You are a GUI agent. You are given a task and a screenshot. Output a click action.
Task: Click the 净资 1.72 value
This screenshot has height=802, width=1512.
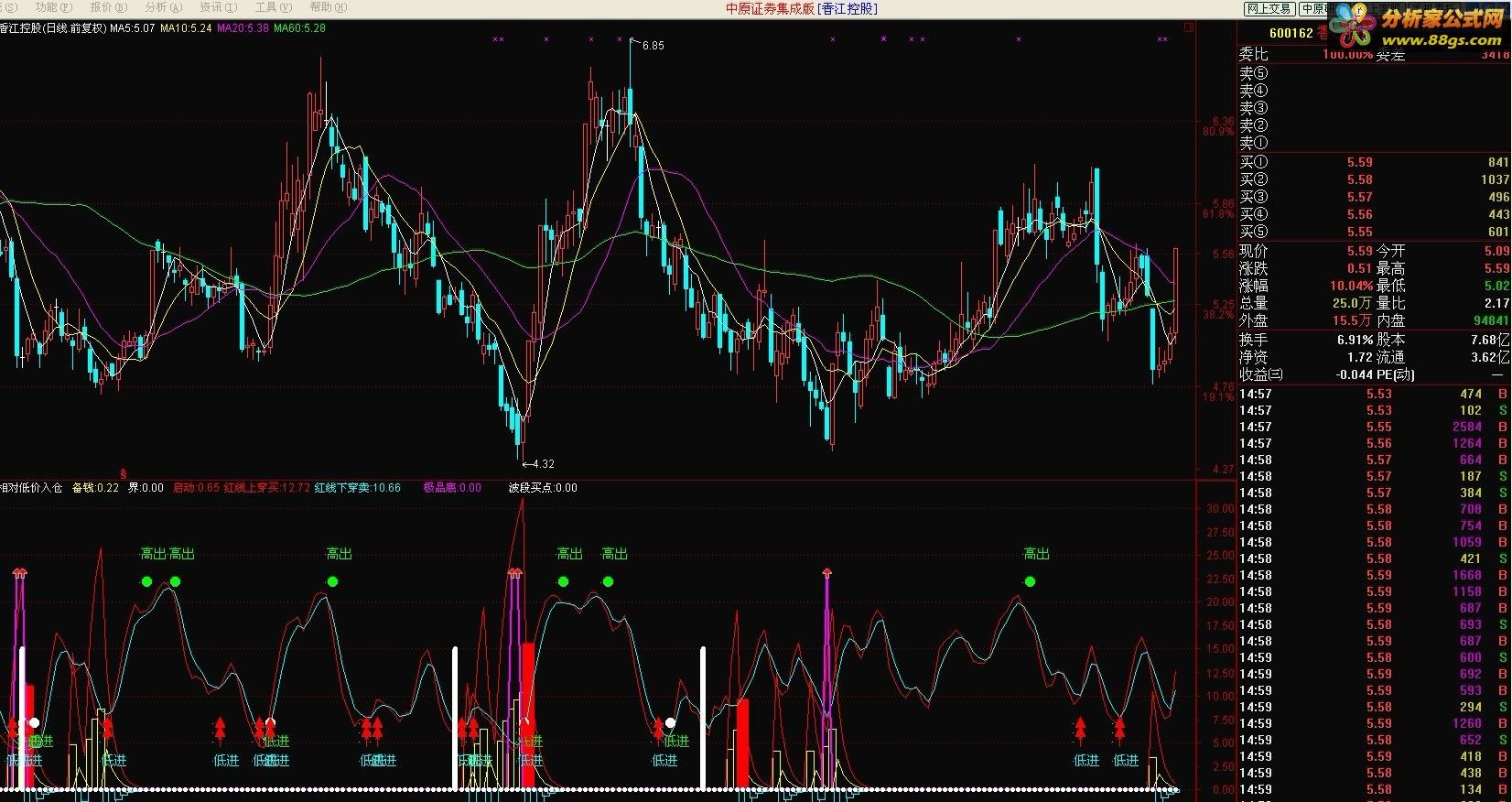(1360, 357)
